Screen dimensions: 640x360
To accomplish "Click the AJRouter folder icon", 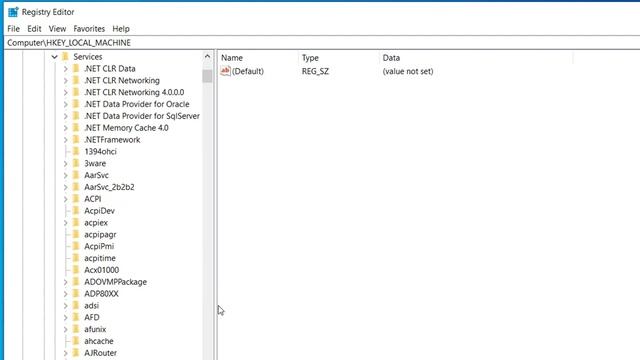I will [x=76, y=352].
